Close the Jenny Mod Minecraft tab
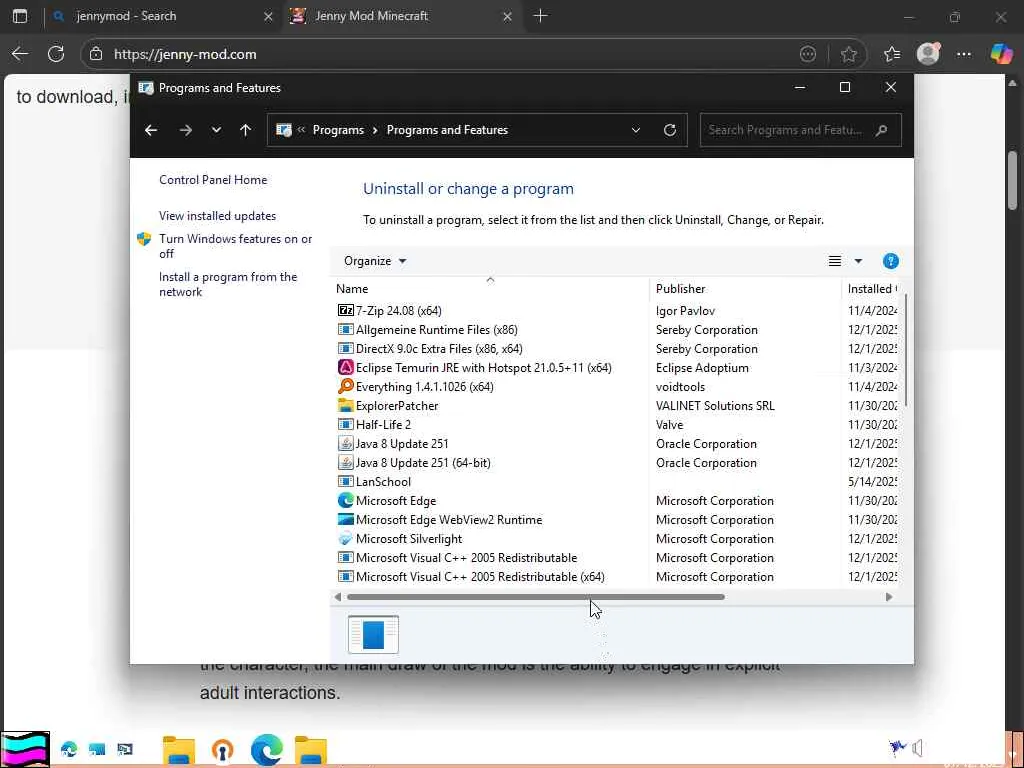Image resolution: width=1024 pixels, height=768 pixels. (x=507, y=16)
